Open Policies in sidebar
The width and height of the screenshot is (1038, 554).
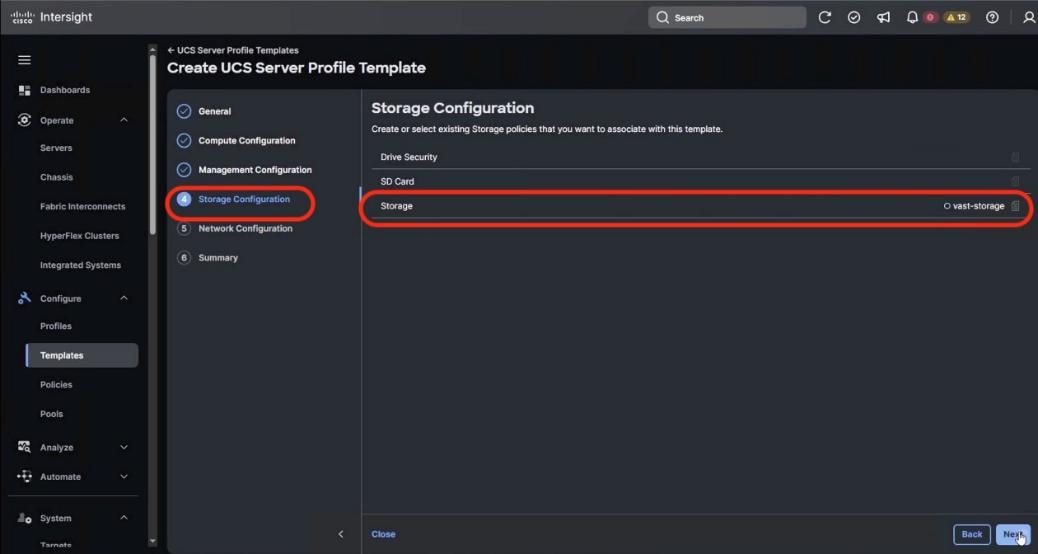[x=56, y=385]
